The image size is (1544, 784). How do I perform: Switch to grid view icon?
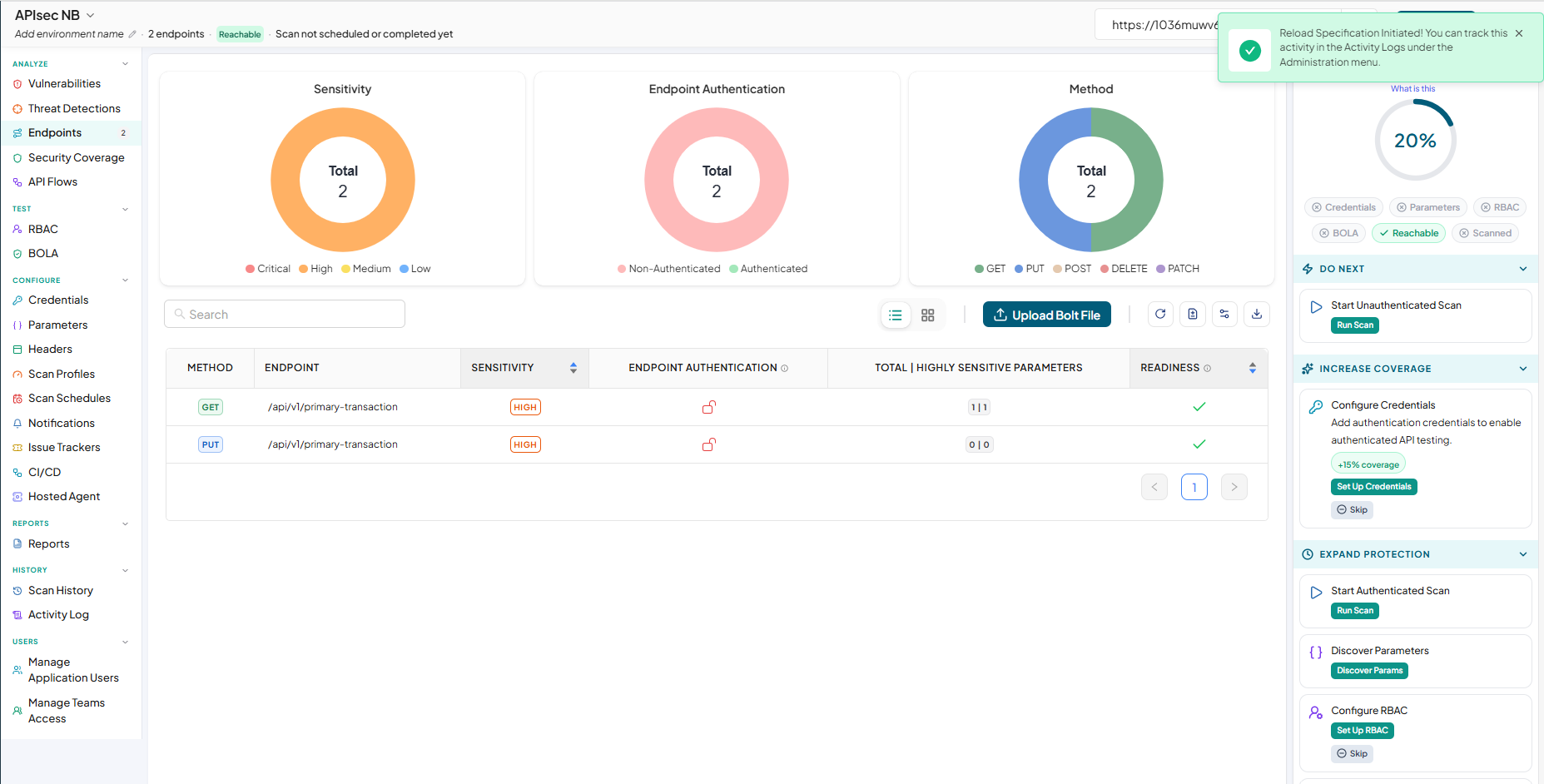pyautogui.click(x=928, y=315)
